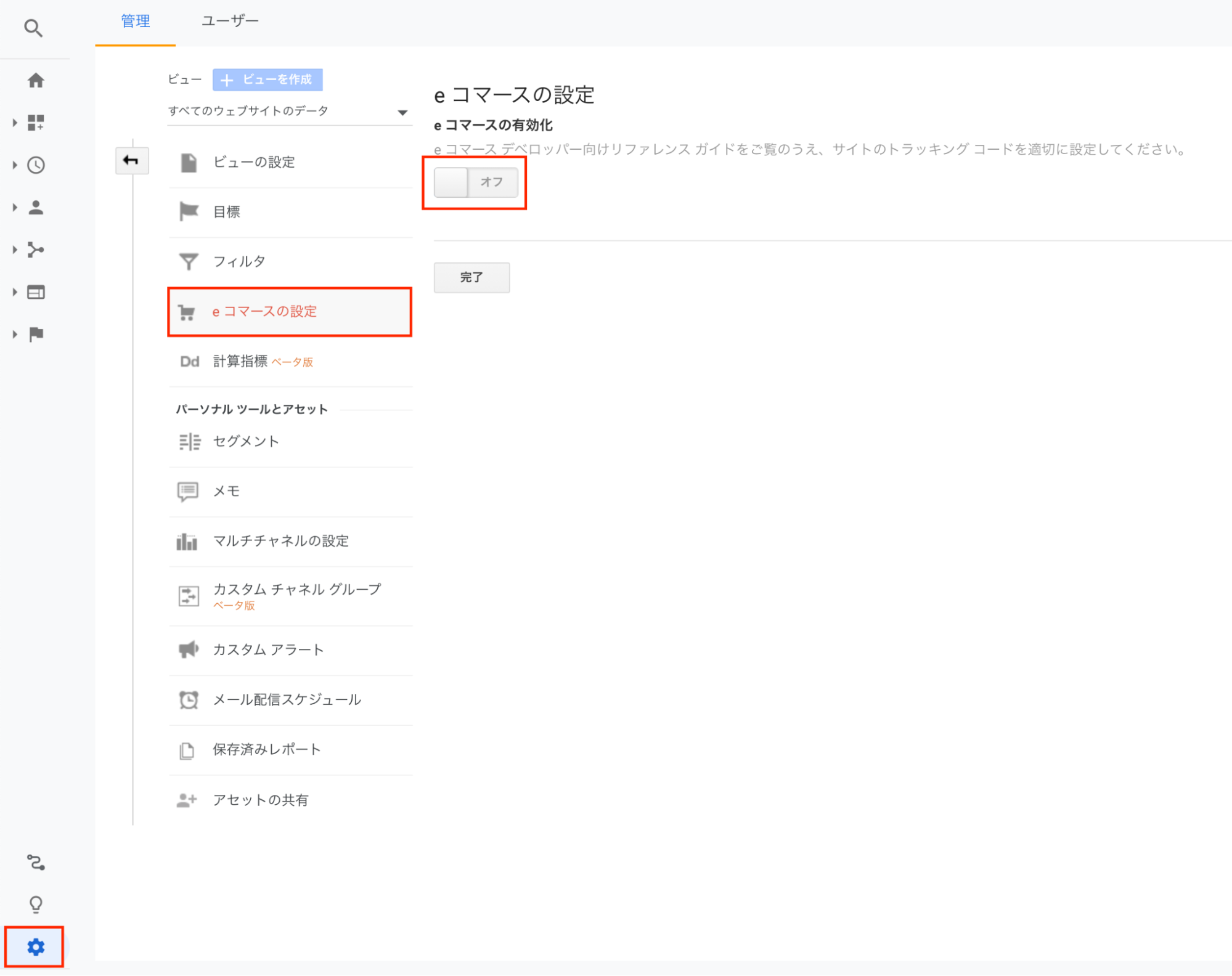Switch to the ユーザー tab

coord(230,22)
